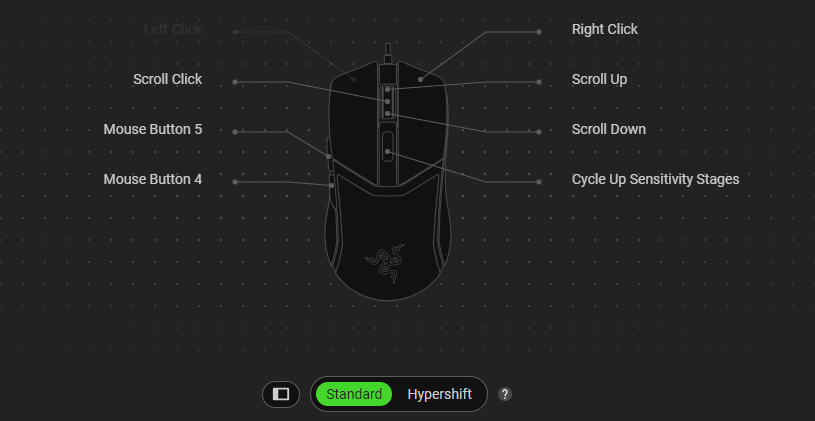Select the Right Click button assignment
The image size is (815, 421).
pyautogui.click(x=604, y=30)
